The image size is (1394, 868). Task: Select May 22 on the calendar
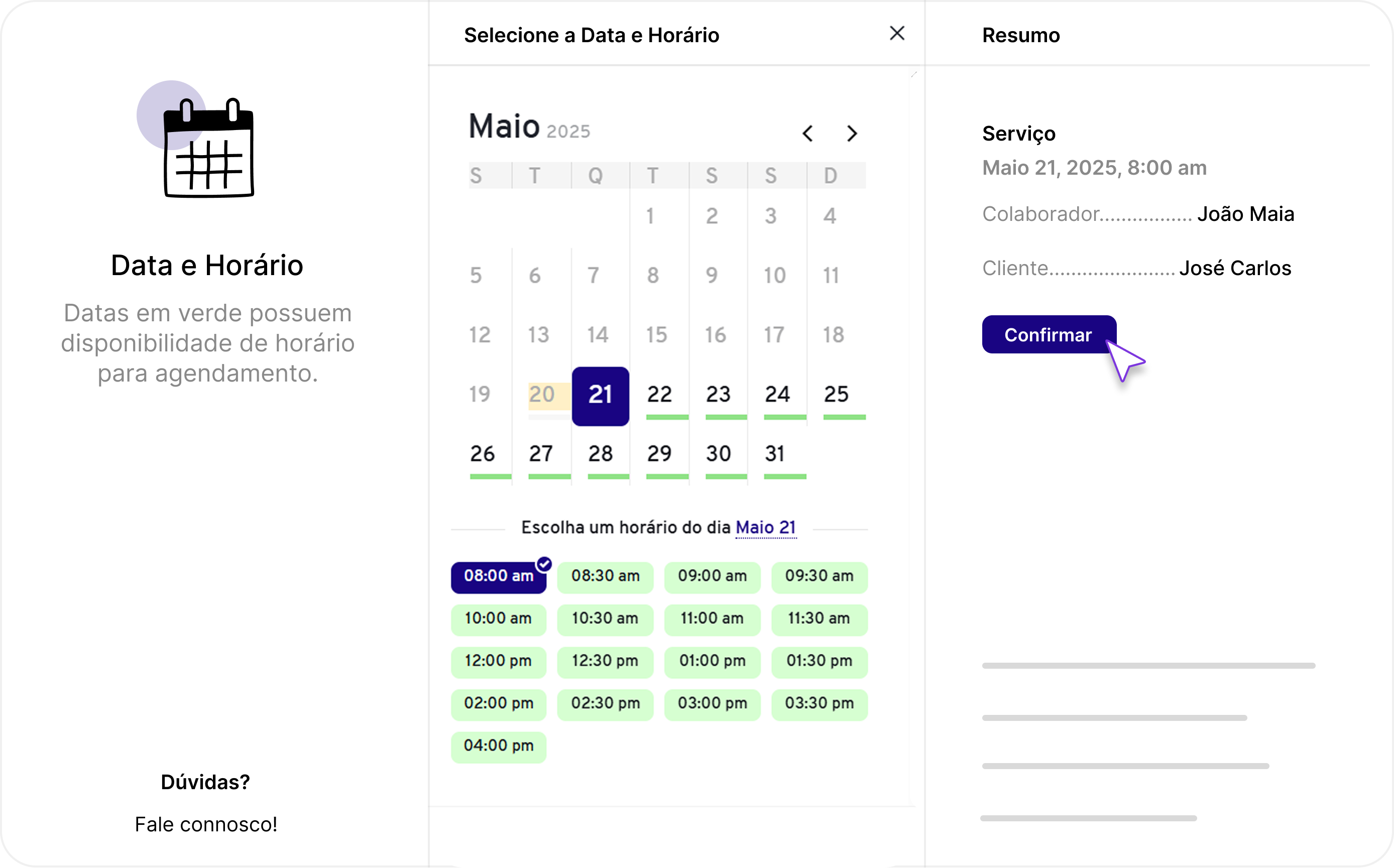pyautogui.click(x=659, y=395)
